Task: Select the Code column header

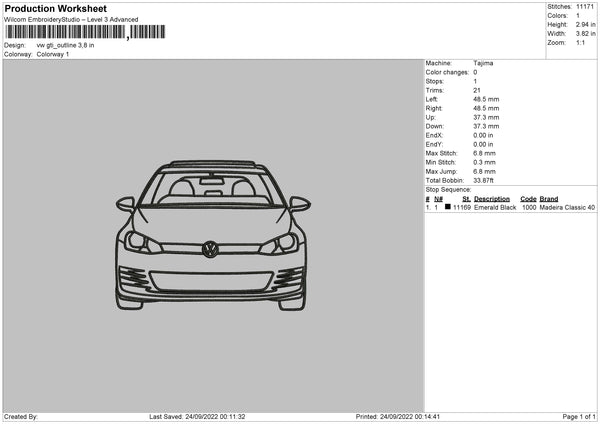Action: coord(528,199)
